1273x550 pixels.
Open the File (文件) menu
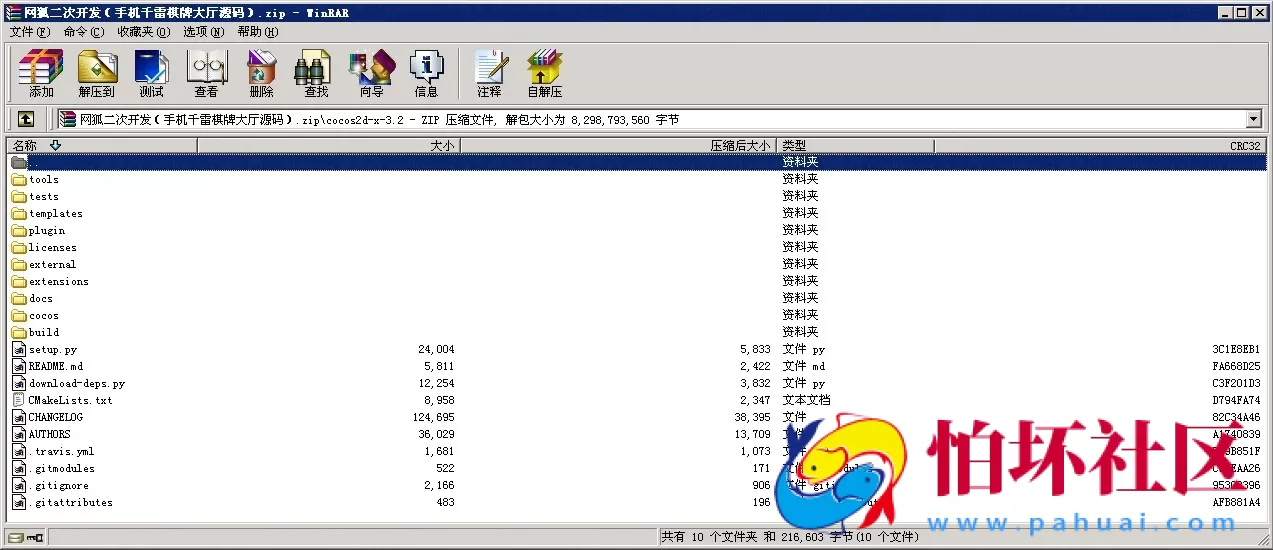coord(30,32)
